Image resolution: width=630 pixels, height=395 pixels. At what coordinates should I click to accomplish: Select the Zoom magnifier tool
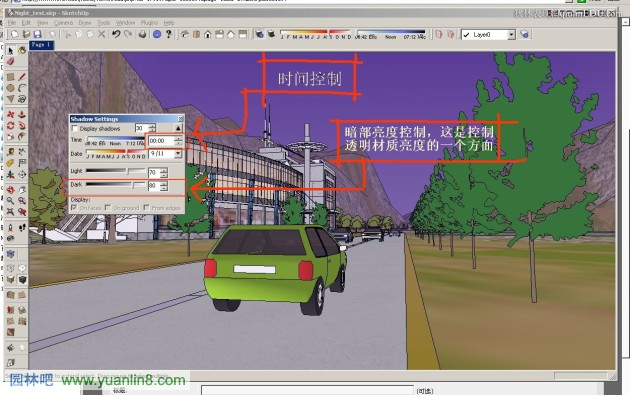pos(10,200)
